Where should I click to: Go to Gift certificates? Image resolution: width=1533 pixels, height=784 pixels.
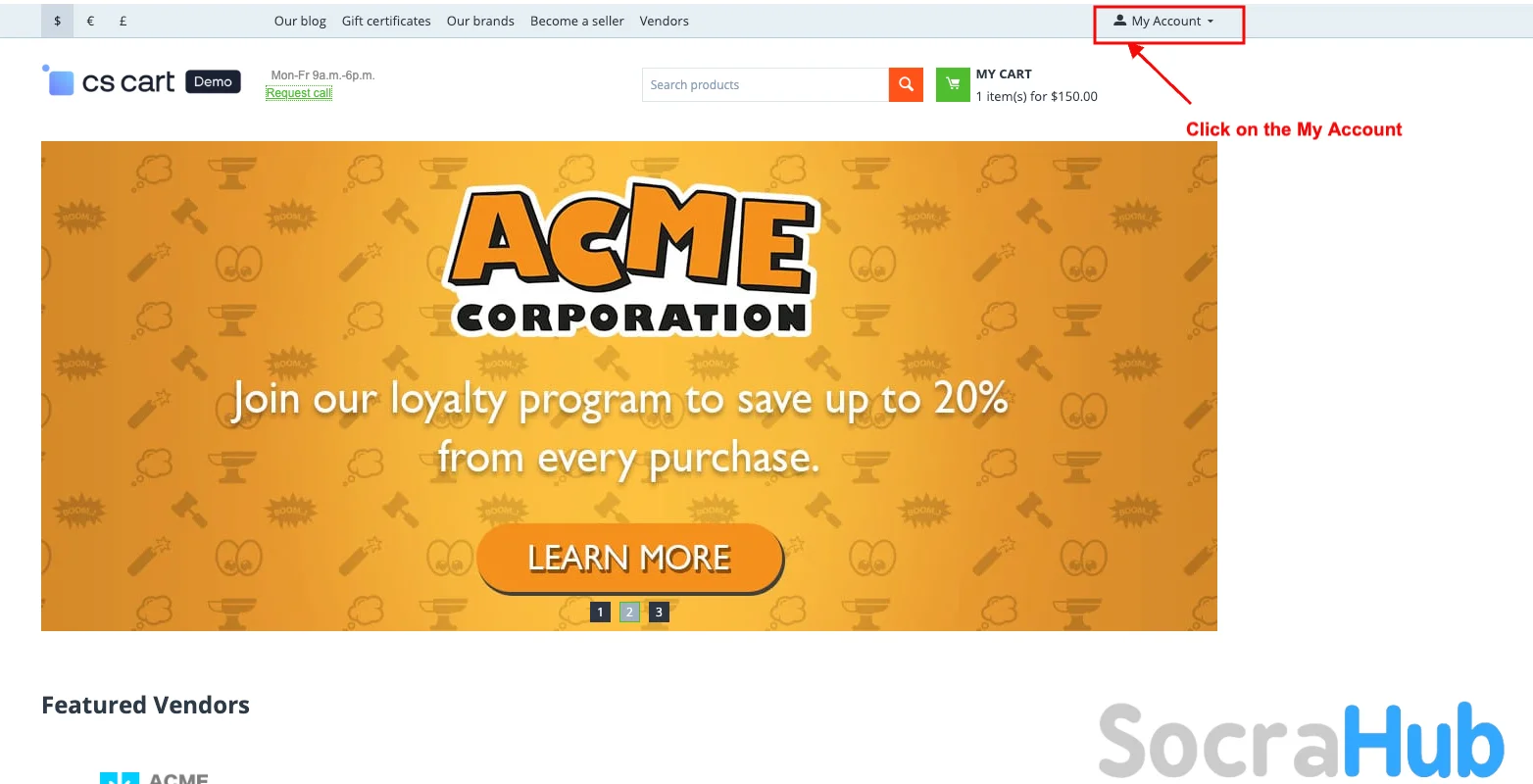coord(386,21)
